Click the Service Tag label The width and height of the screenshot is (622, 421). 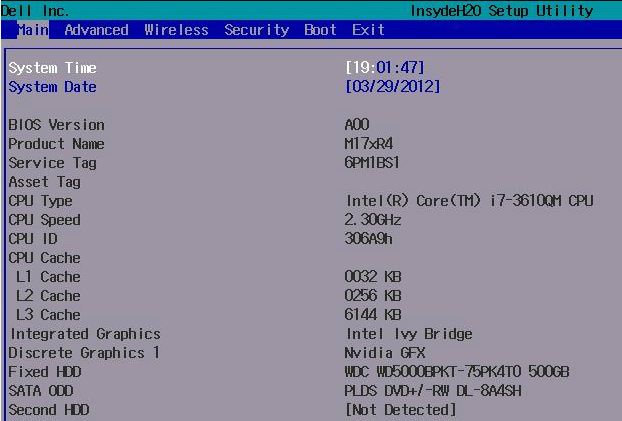click(52, 163)
